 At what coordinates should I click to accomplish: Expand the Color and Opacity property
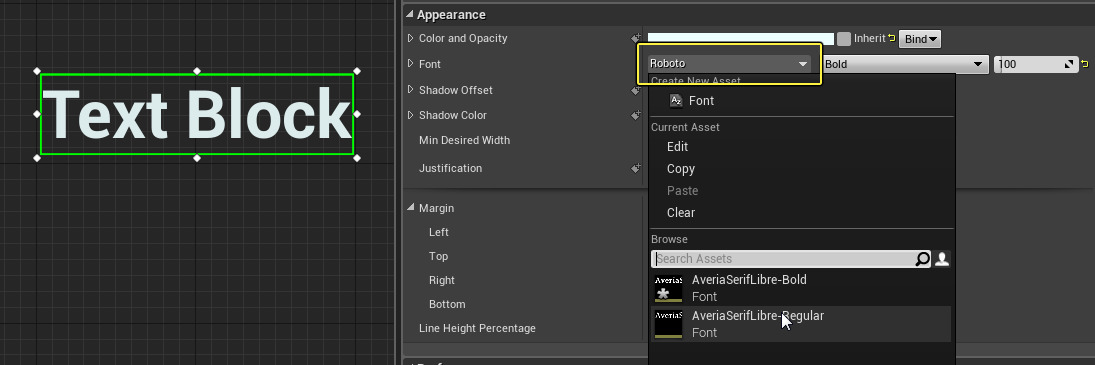(411, 38)
